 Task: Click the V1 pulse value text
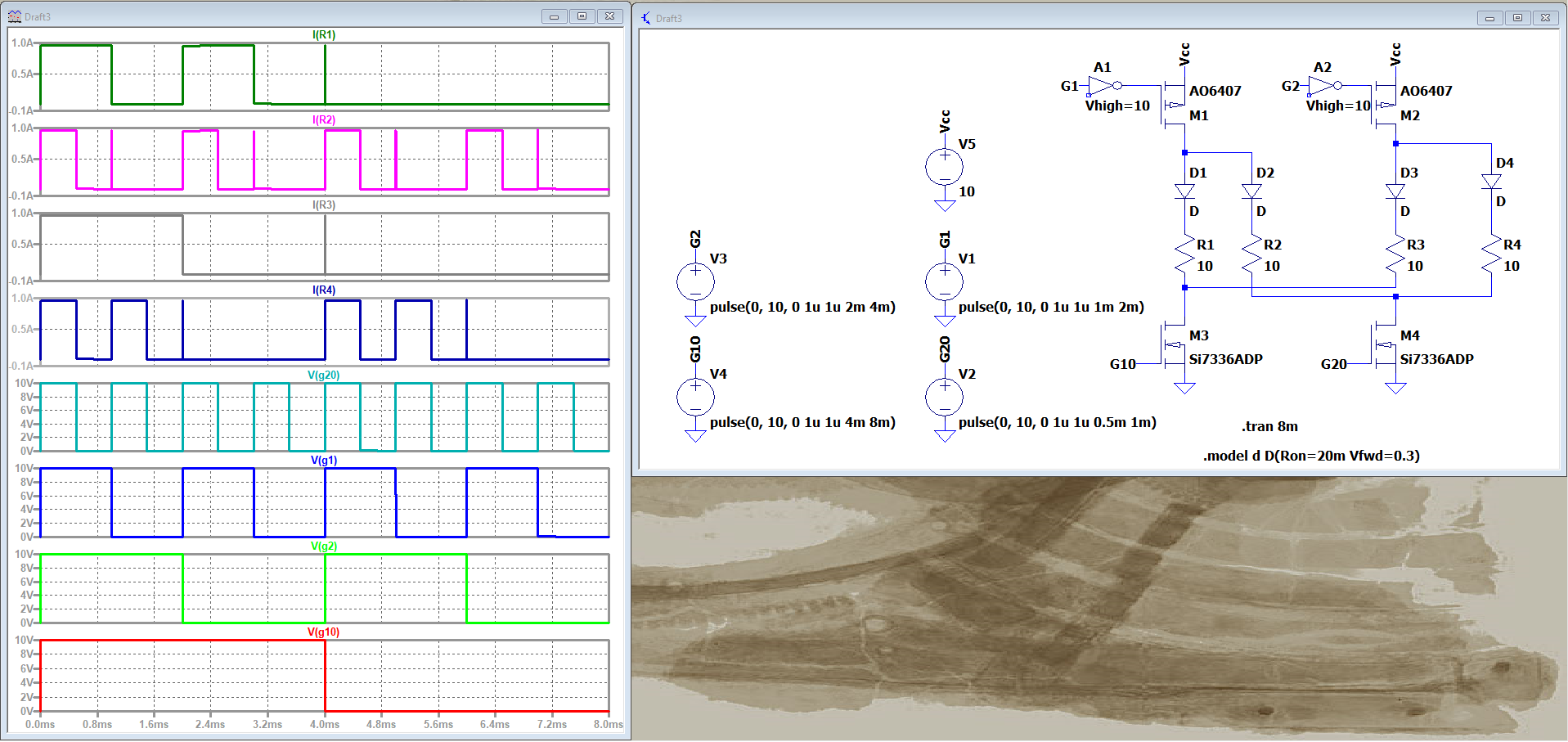[1051, 307]
